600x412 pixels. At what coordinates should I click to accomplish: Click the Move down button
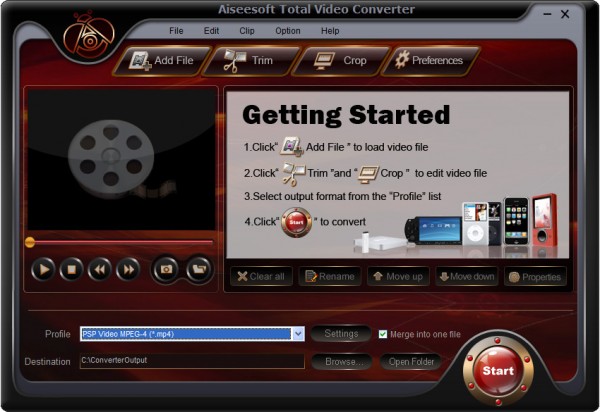coord(467,276)
